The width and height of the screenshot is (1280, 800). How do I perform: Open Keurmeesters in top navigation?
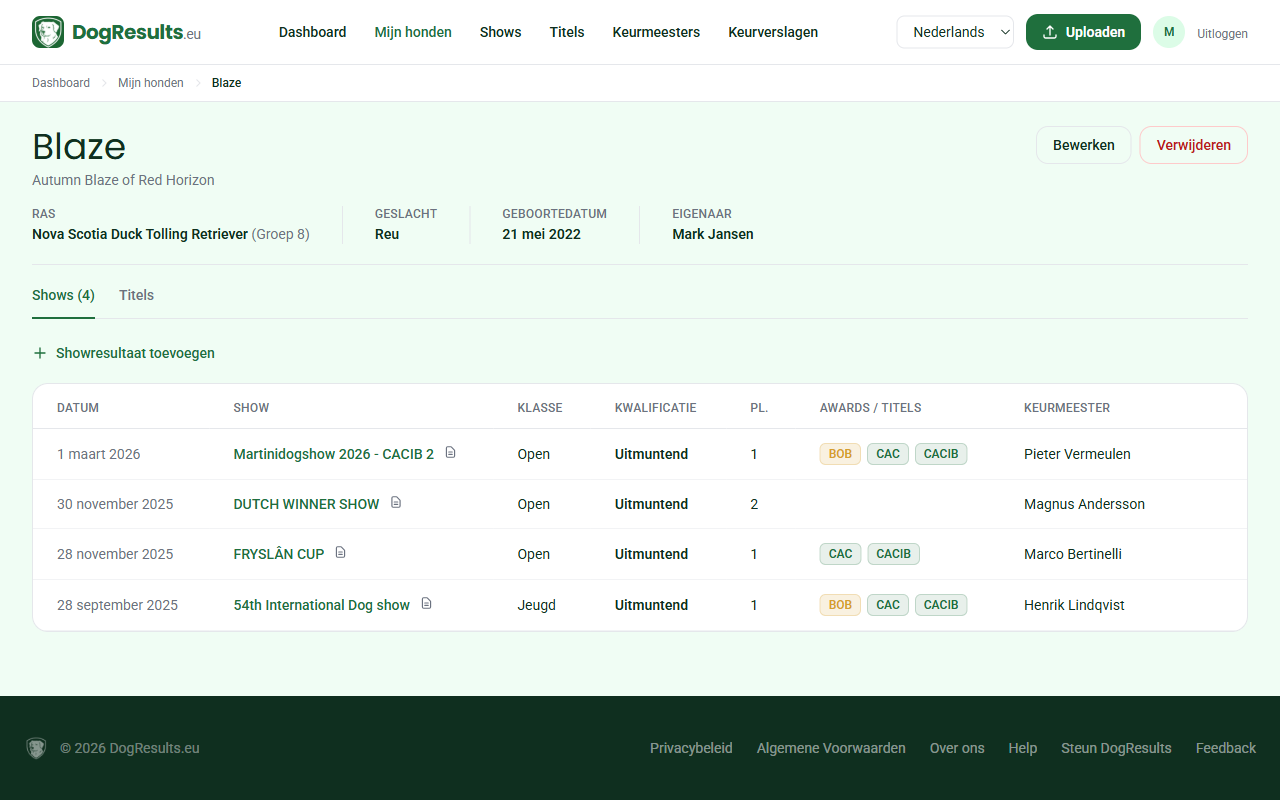tap(656, 32)
